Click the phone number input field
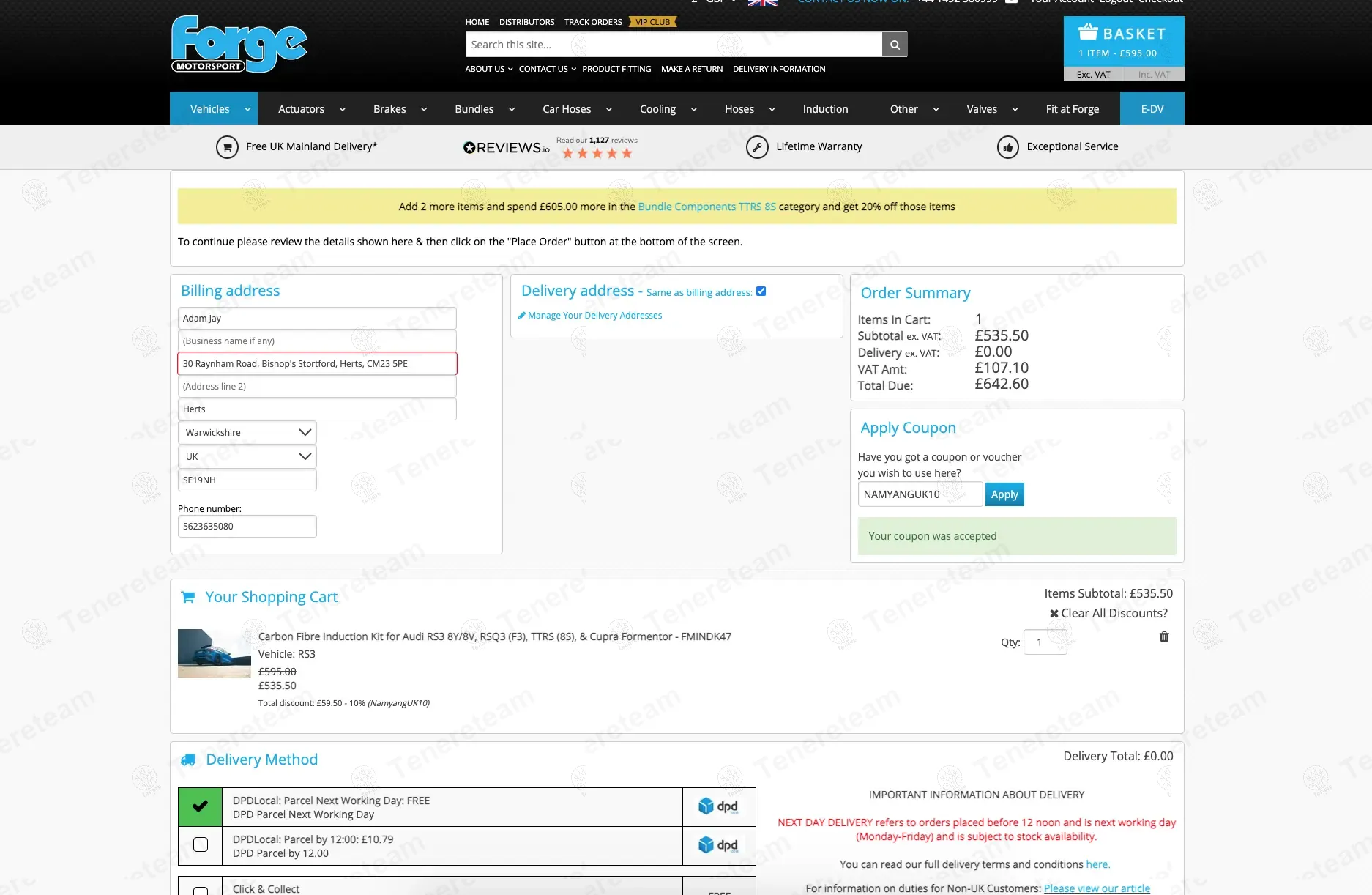The width and height of the screenshot is (1372, 895). [x=247, y=527]
